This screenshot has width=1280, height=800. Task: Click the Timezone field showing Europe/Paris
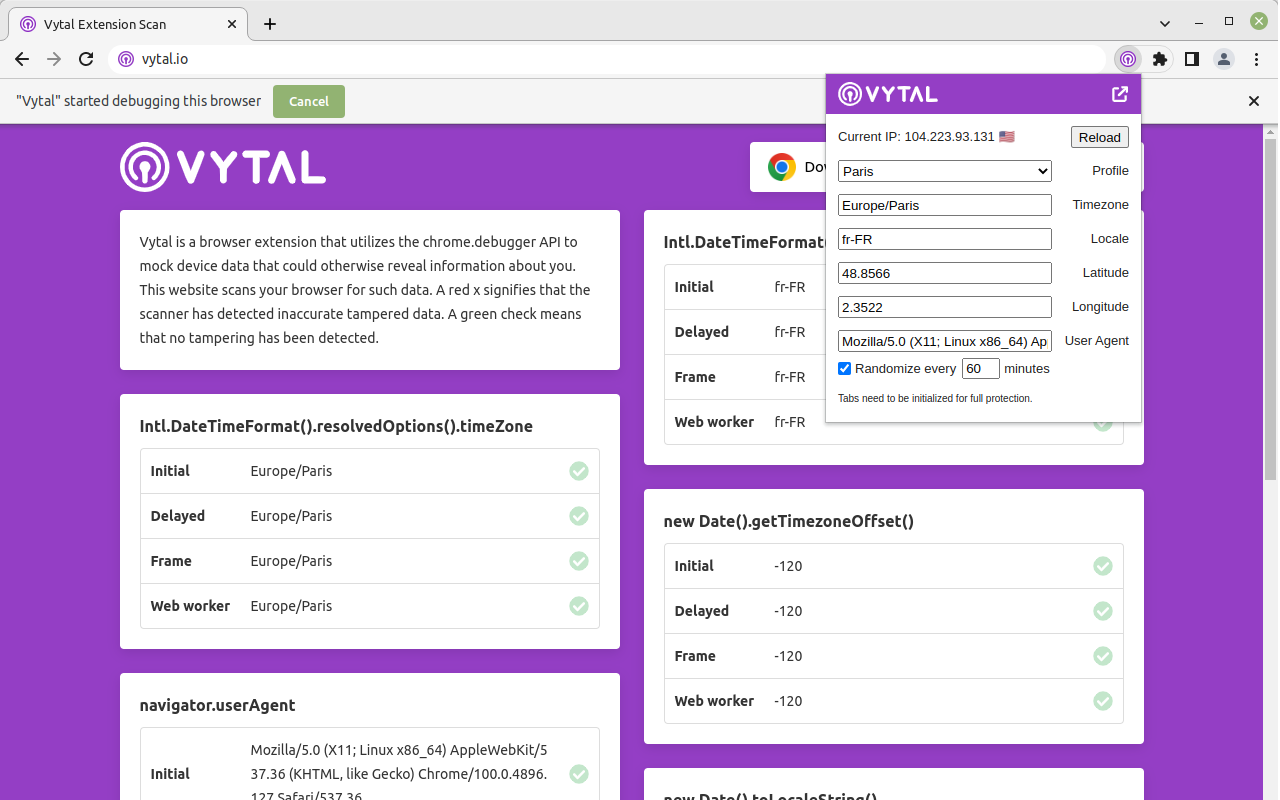coord(944,205)
